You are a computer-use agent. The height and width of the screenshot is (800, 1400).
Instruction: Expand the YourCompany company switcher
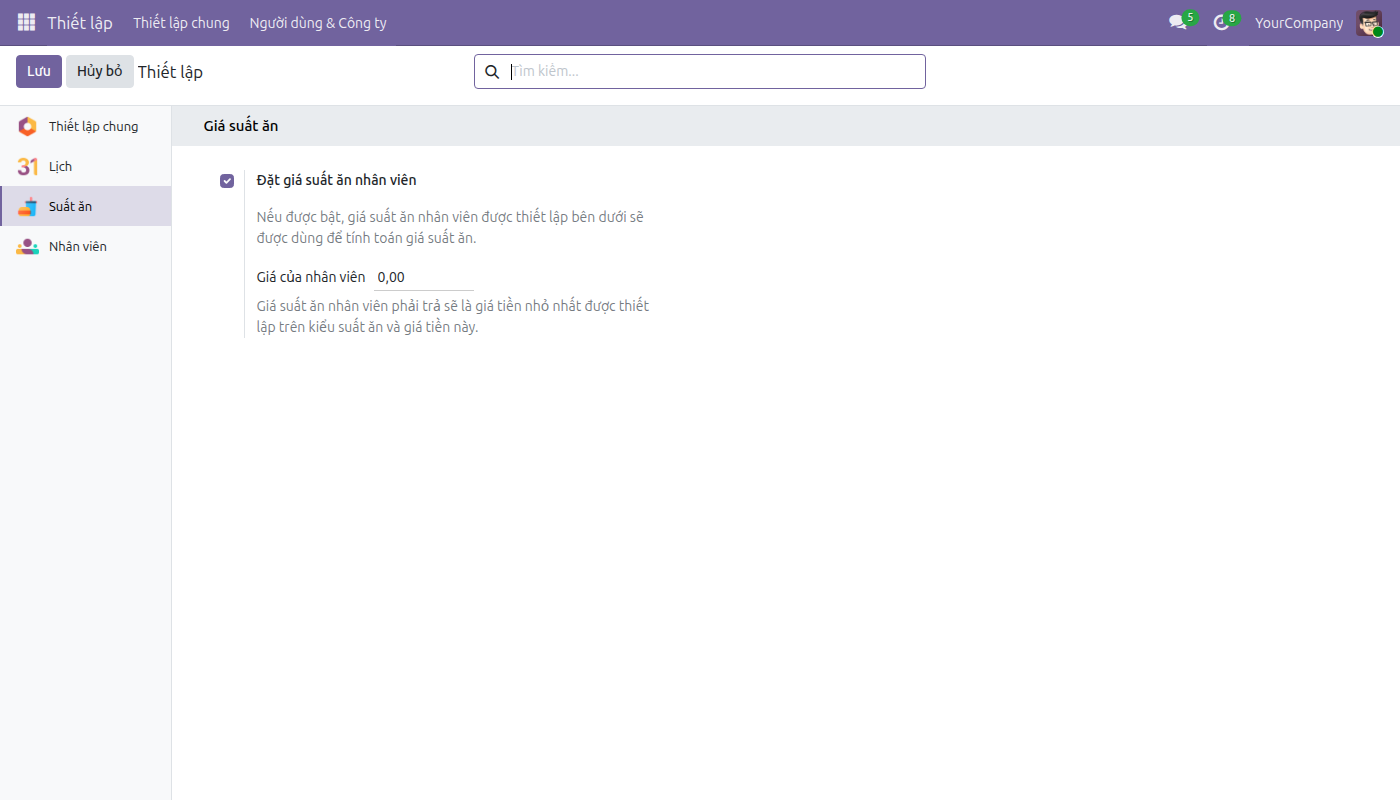[1299, 23]
